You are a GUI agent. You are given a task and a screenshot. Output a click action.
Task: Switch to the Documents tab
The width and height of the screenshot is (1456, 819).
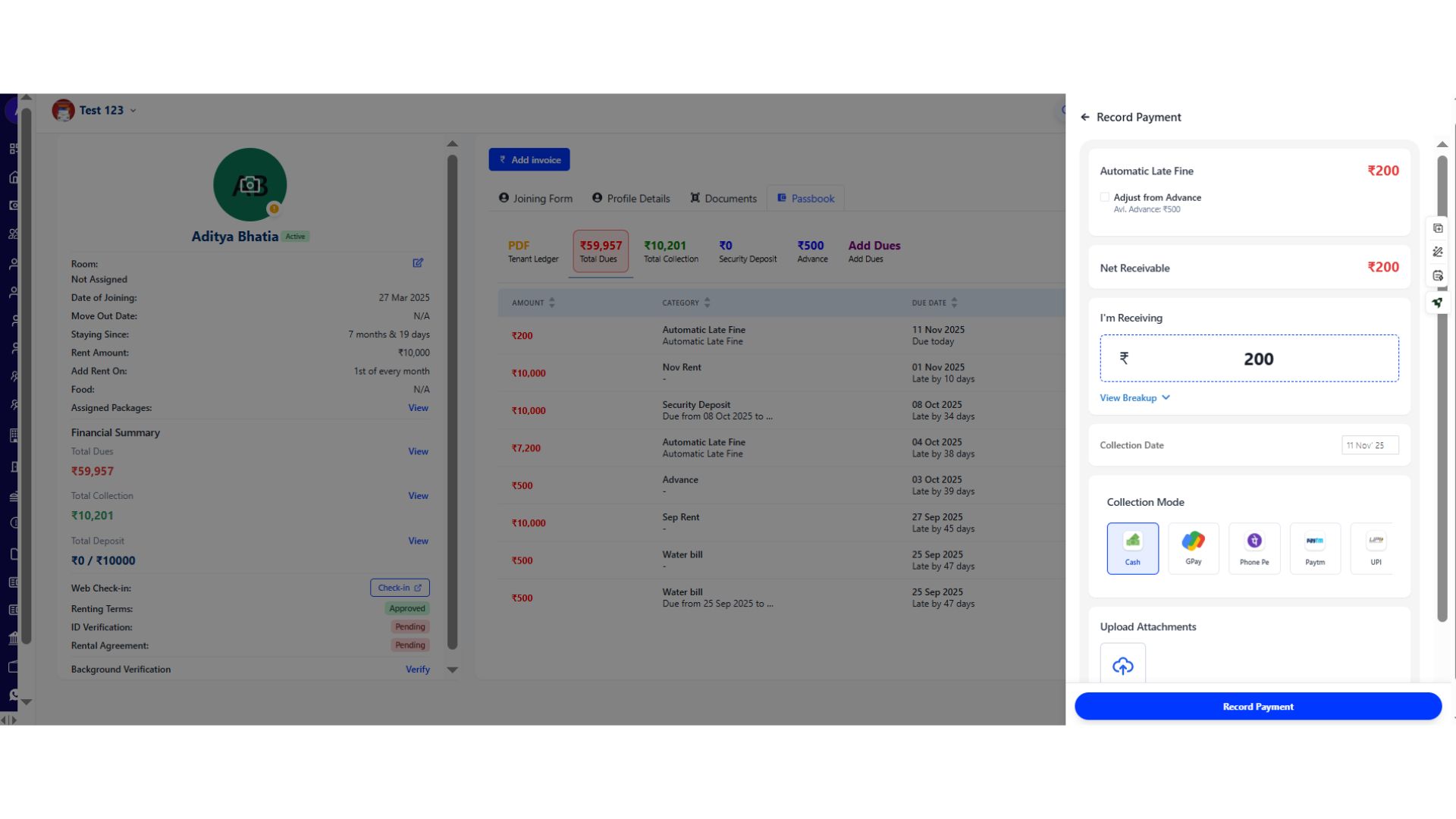723,199
